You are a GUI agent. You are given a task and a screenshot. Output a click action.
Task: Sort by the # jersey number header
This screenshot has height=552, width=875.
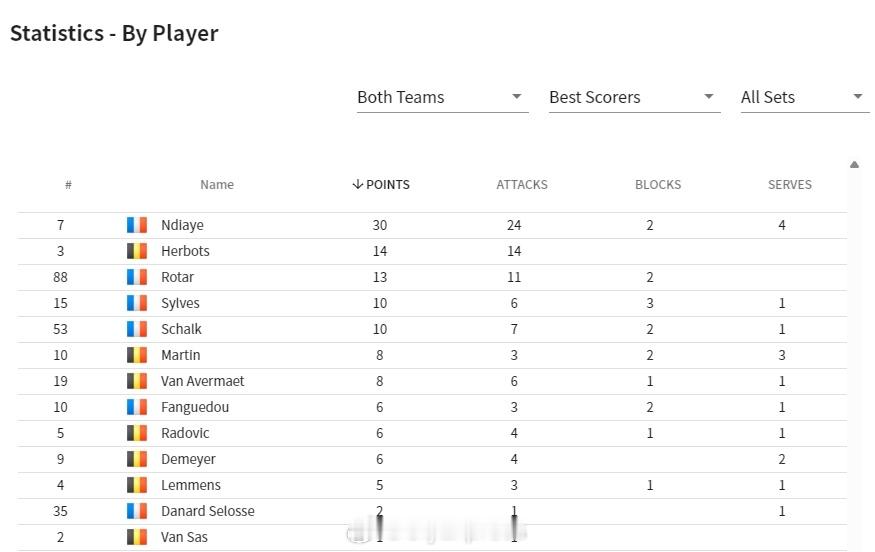pos(68,185)
